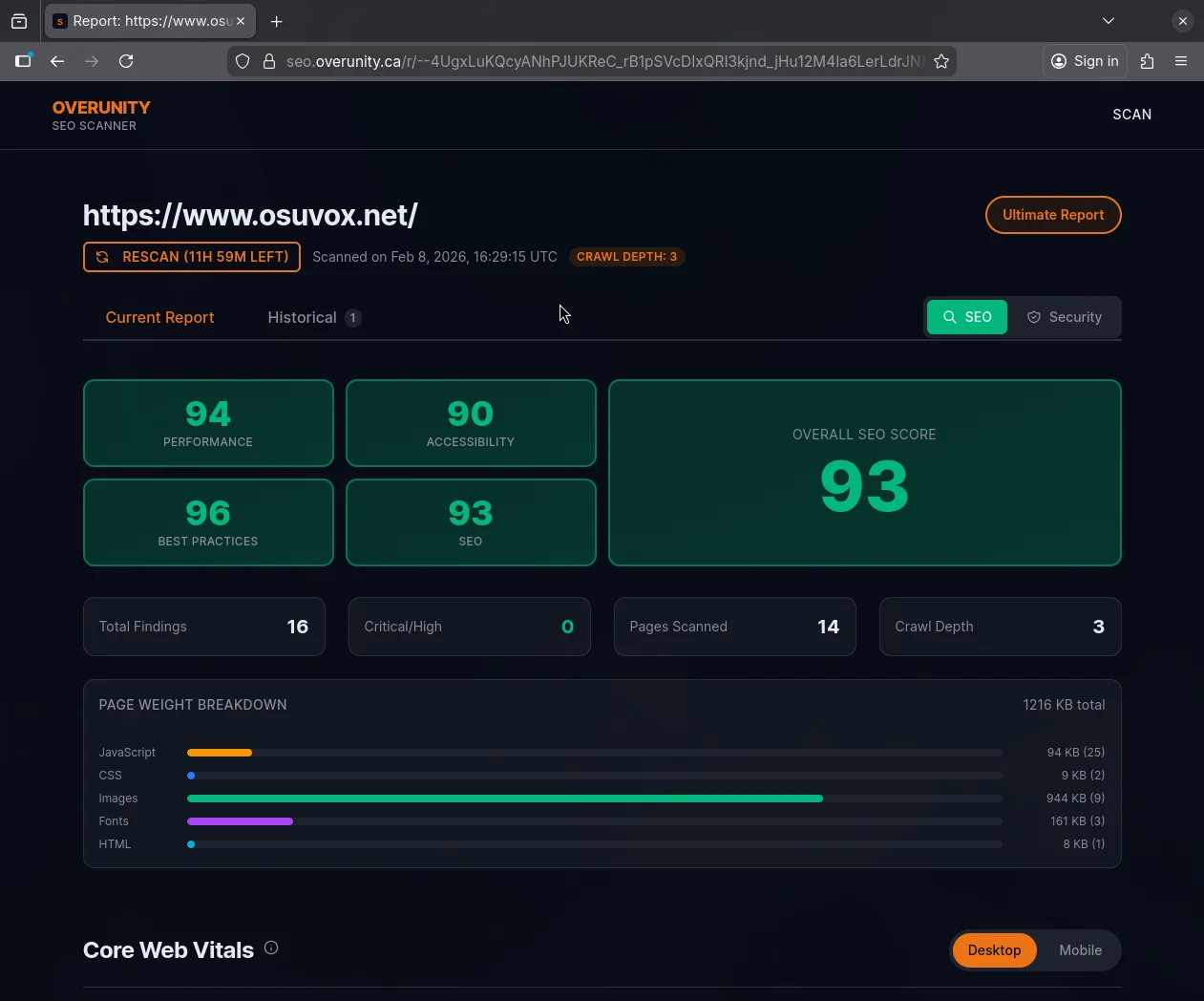The width and height of the screenshot is (1204, 1001).
Task: Select the Current Report tab
Action: pyautogui.click(x=159, y=317)
